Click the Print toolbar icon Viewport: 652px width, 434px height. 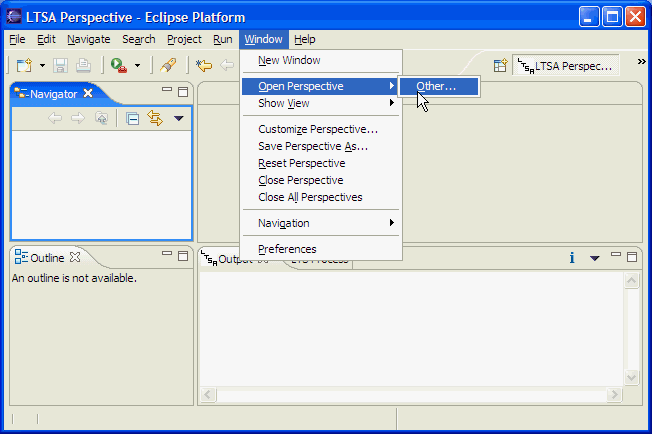(x=83, y=65)
